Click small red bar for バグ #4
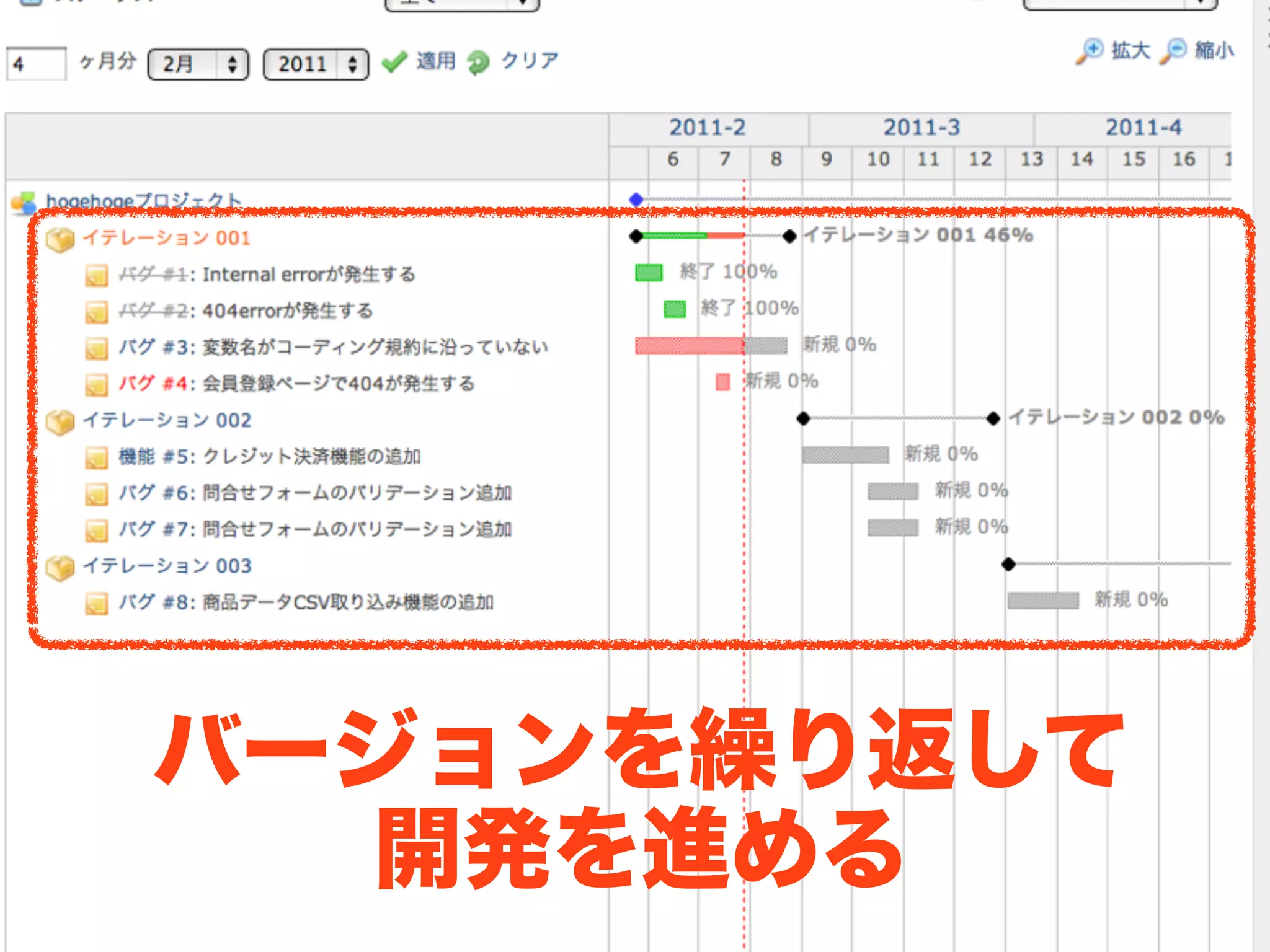 click(722, 382)
